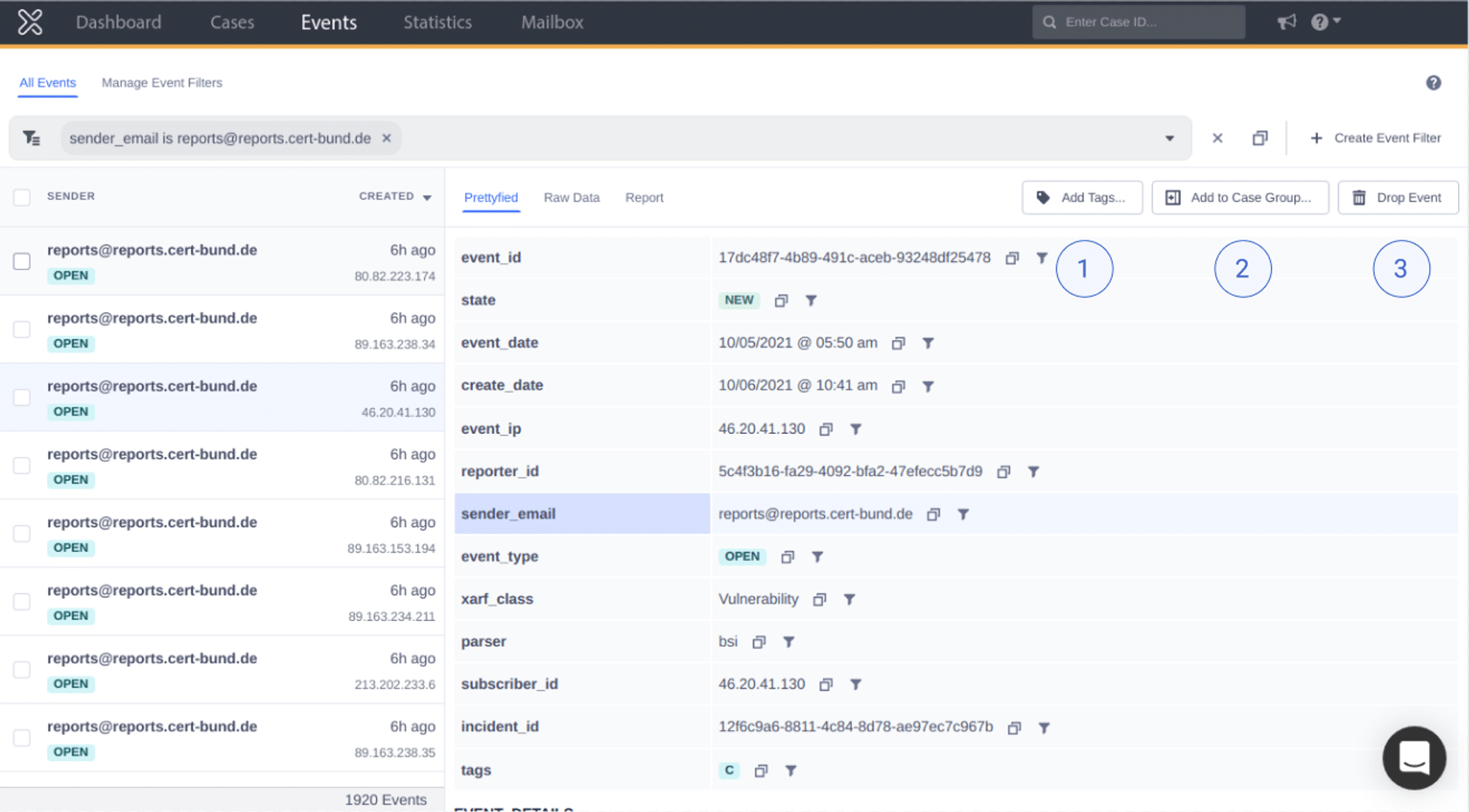Image resolution: width=1469 pixels, height=812 pixels.
Task: Open the top bar help dropdown
Action: pyautogui.click(x=1327, y=22)
